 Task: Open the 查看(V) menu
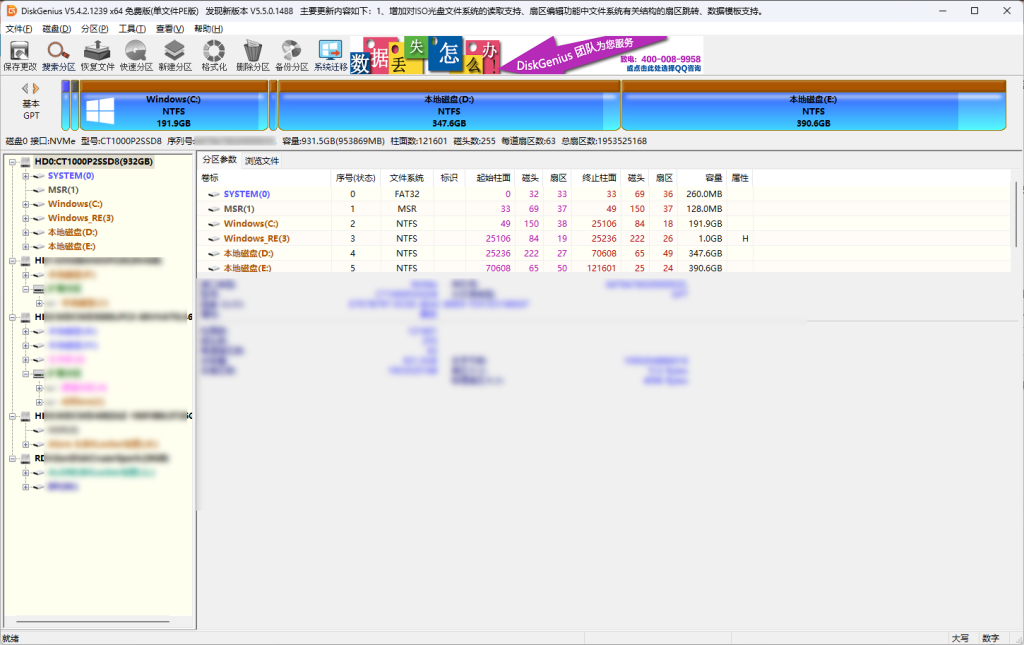[170, 29]
